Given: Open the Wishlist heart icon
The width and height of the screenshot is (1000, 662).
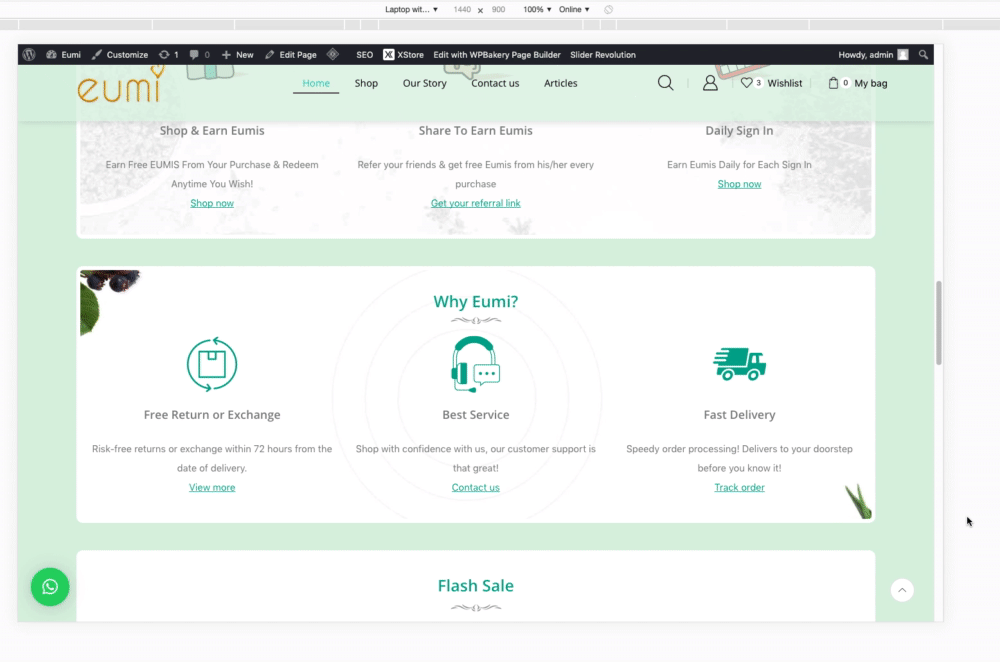Looking at the screenshot, I should [x=746, y=83].
